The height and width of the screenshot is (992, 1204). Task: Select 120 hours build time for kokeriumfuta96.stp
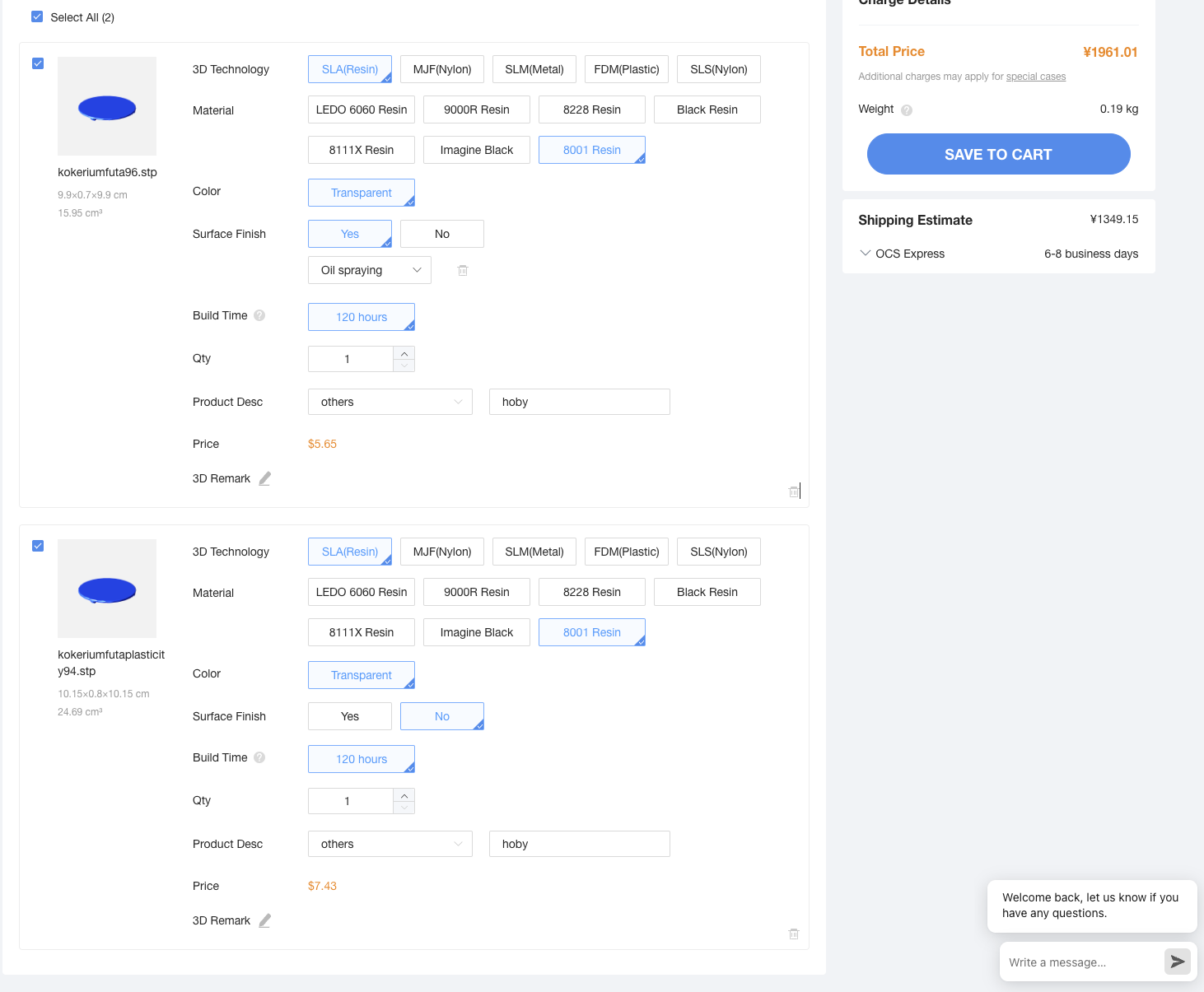click(362, 317)
